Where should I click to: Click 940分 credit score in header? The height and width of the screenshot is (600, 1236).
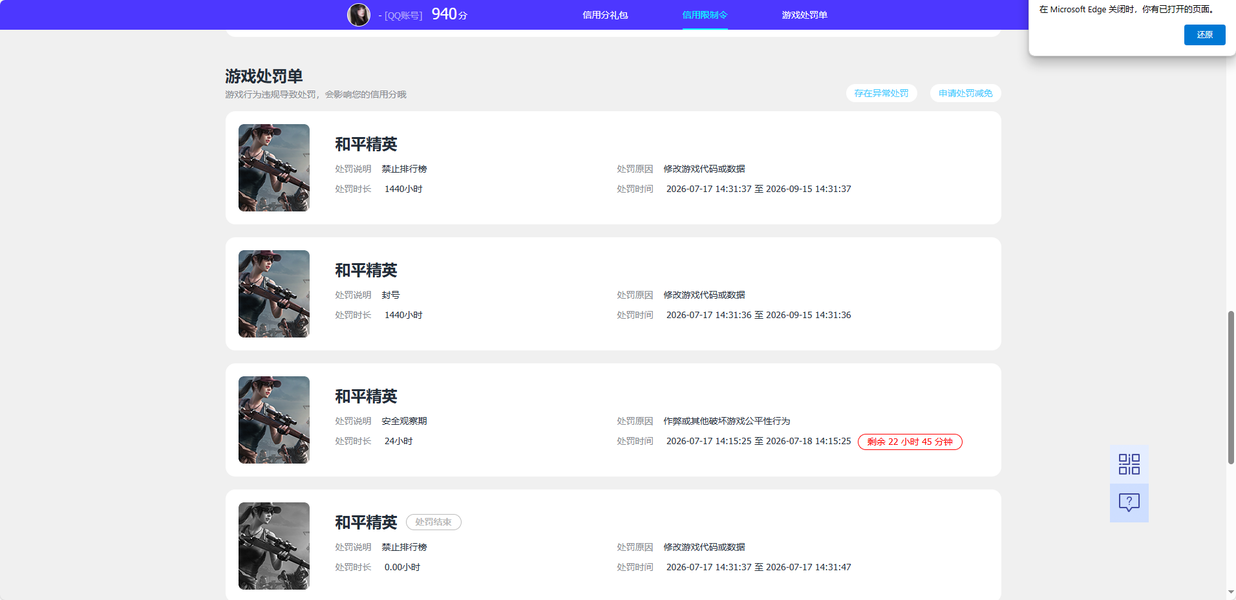pos(450,14)
